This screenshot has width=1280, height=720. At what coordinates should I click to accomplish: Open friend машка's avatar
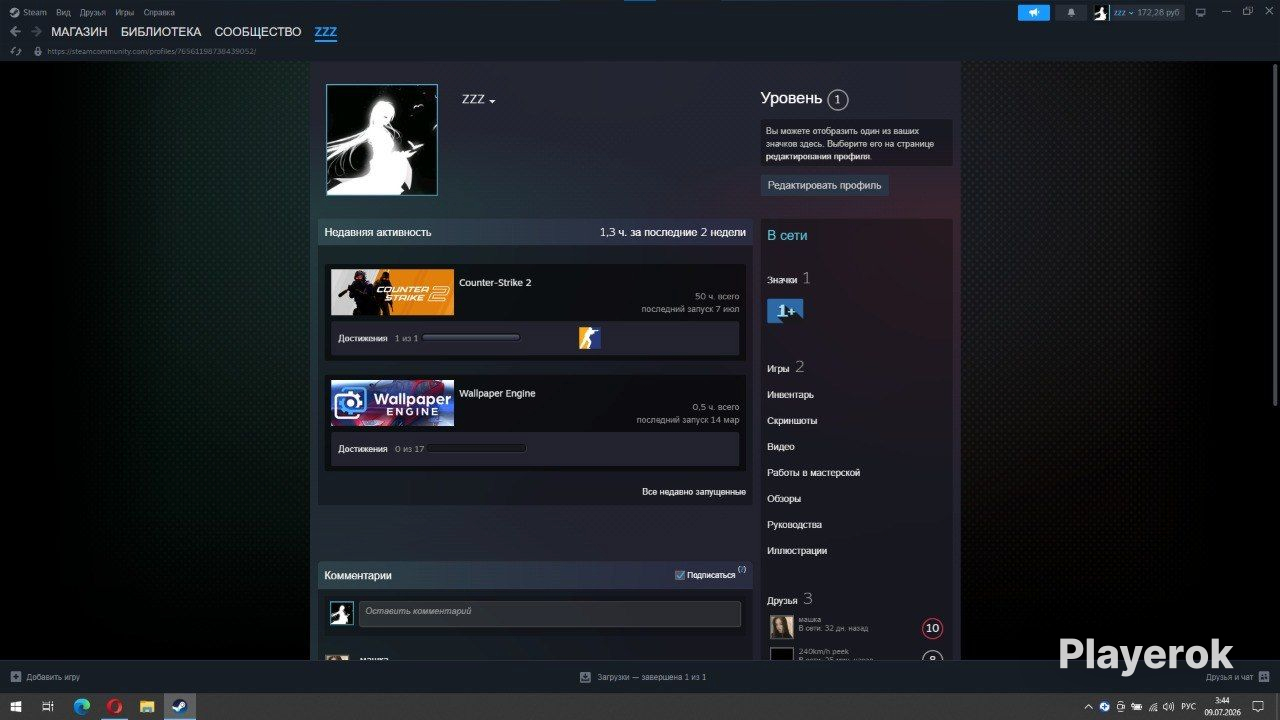[x=782, y=627]
